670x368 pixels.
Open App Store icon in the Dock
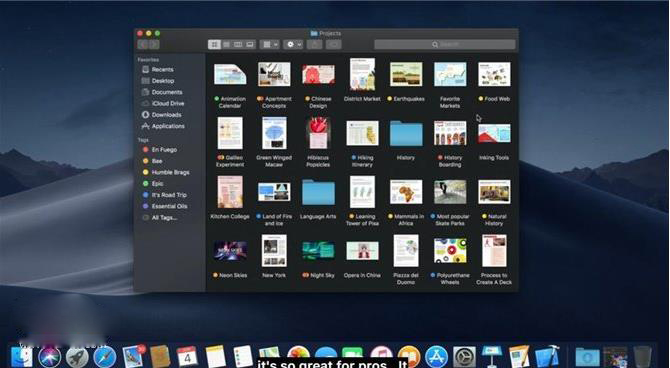tap(437, 357)
